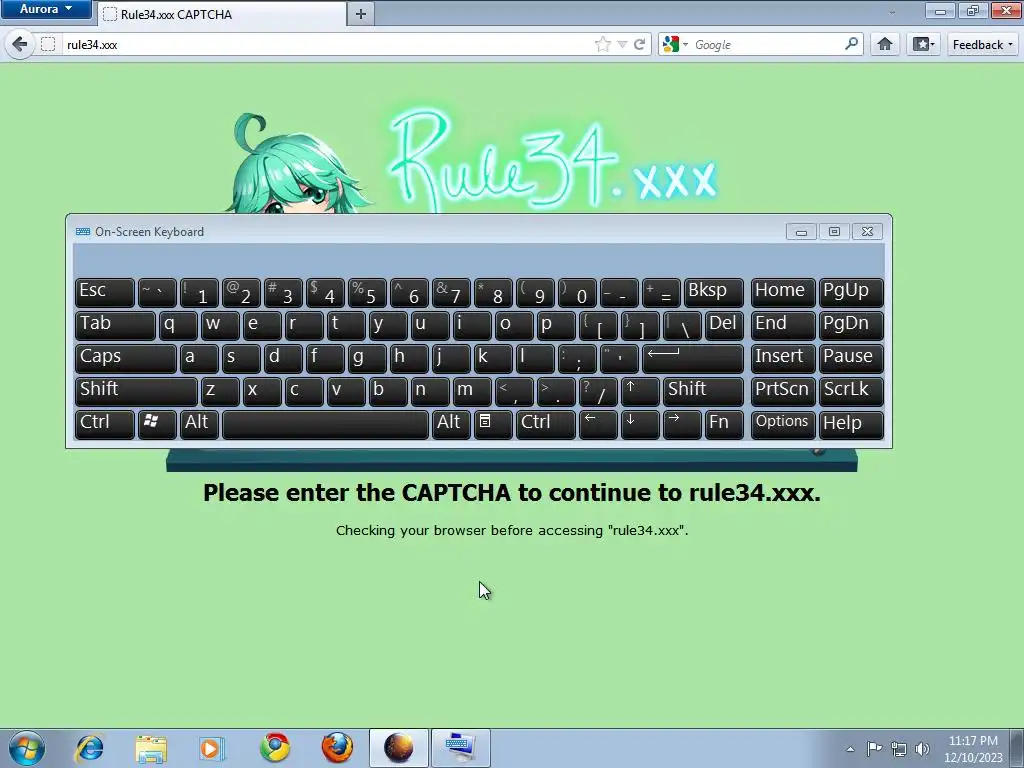Click the browser back arrow button

(x=20, y=44)
